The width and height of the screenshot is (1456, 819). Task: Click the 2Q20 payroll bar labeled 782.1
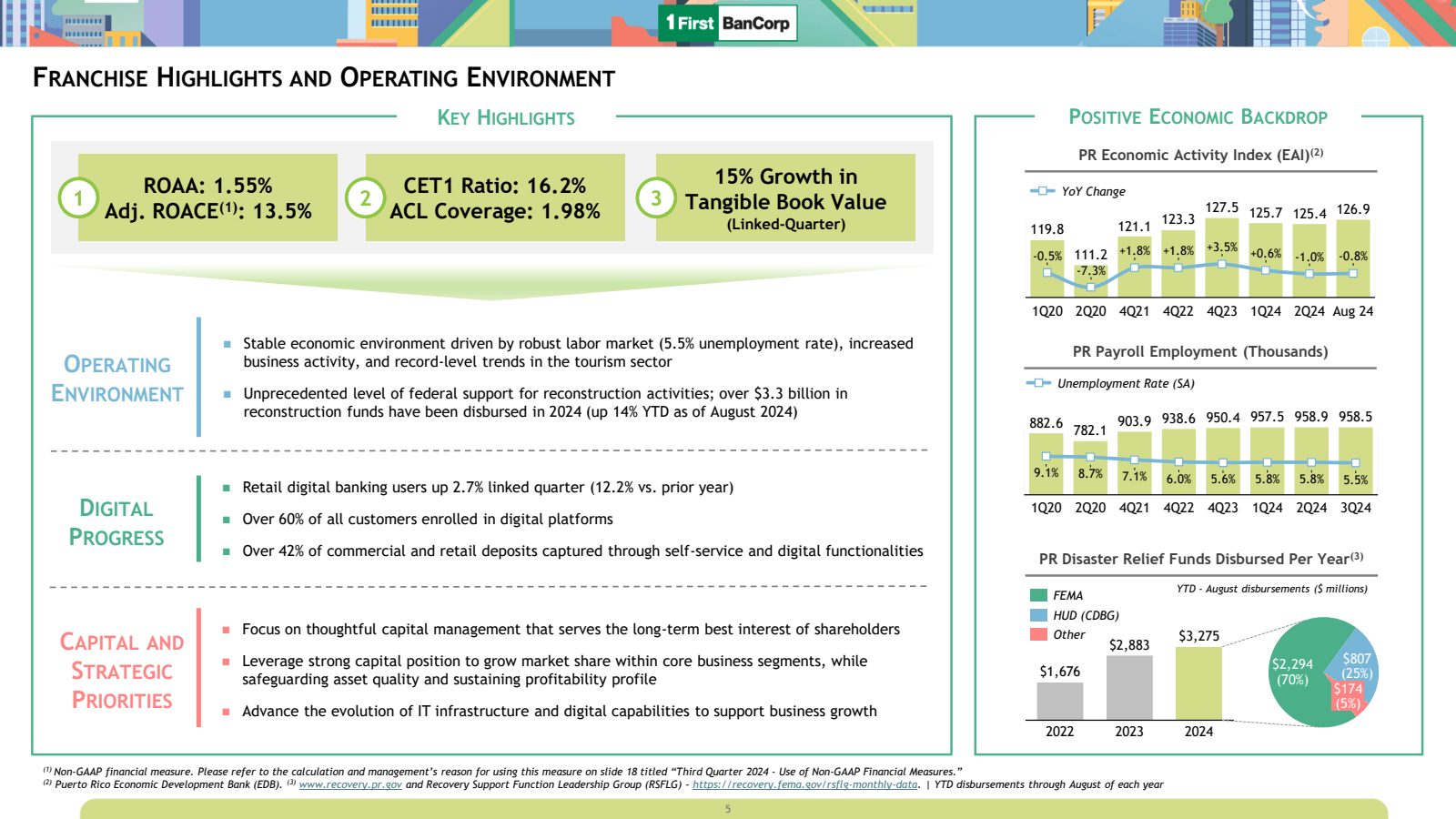tap(1090, 468)
